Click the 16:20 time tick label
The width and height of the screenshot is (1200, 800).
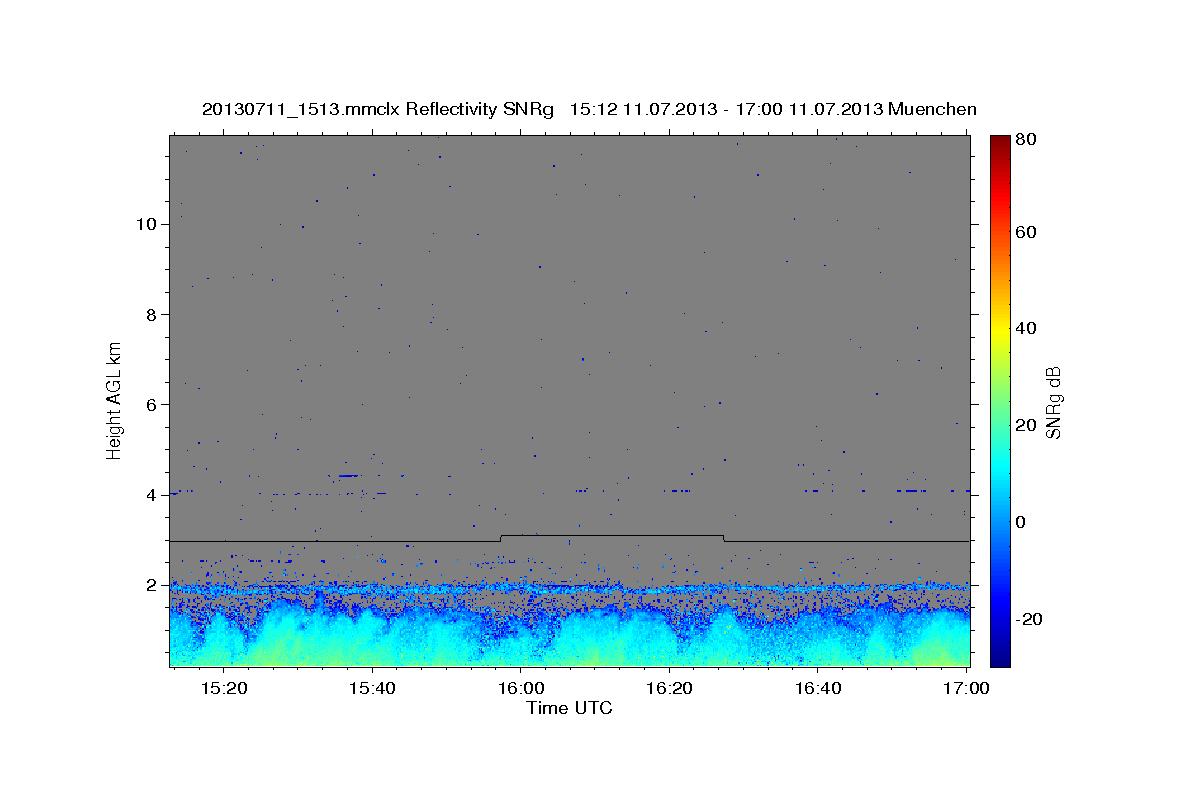click(669, 688)
